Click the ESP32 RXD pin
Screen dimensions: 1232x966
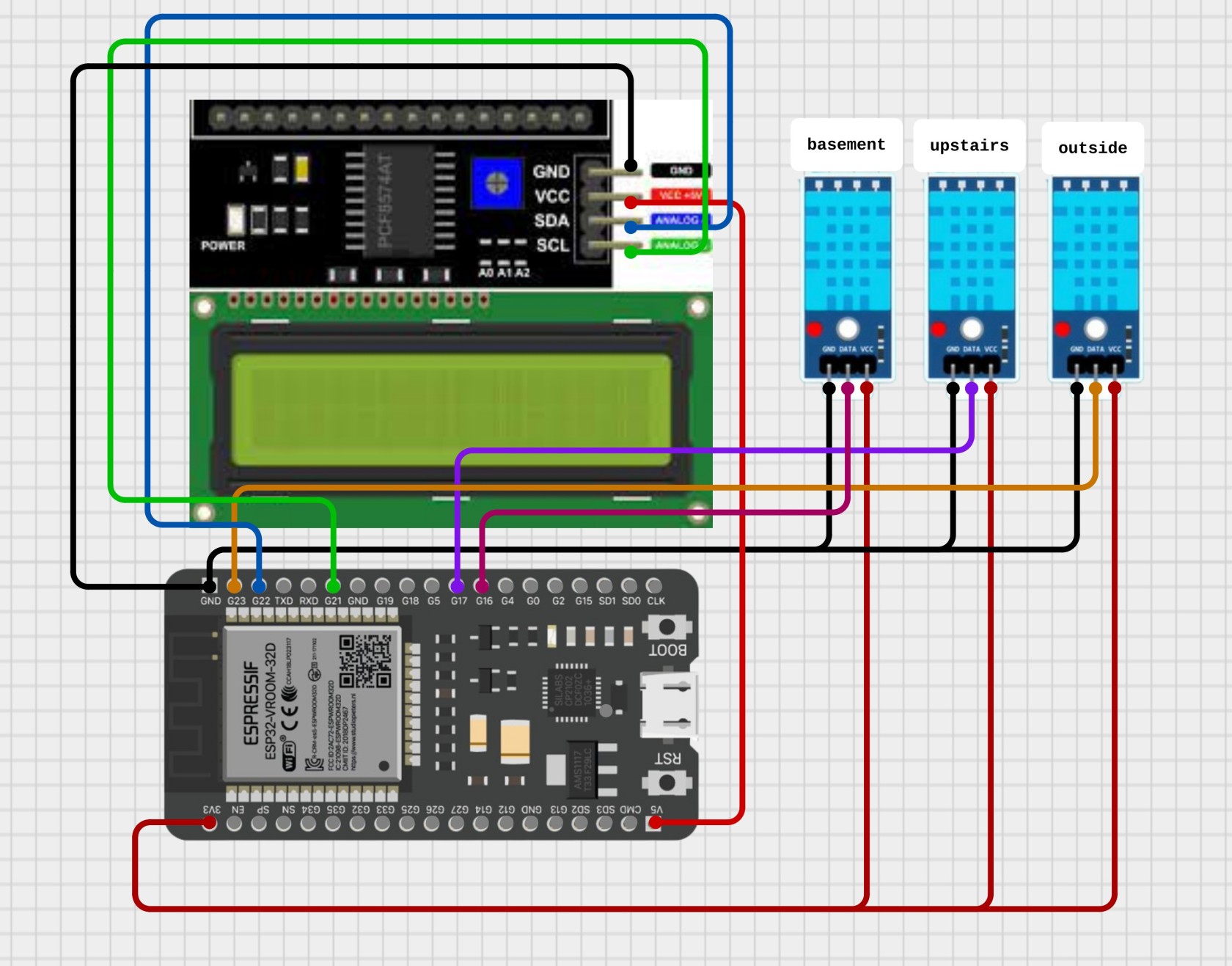[x=309, y=585]
